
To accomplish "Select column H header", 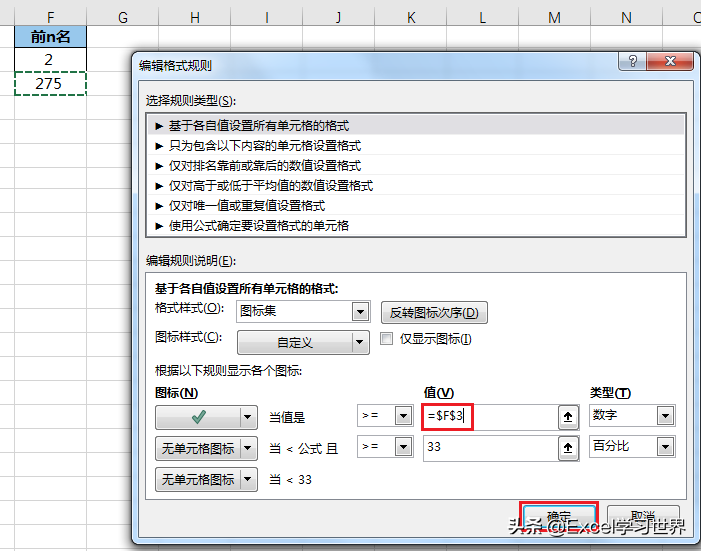I will (194, 17).
